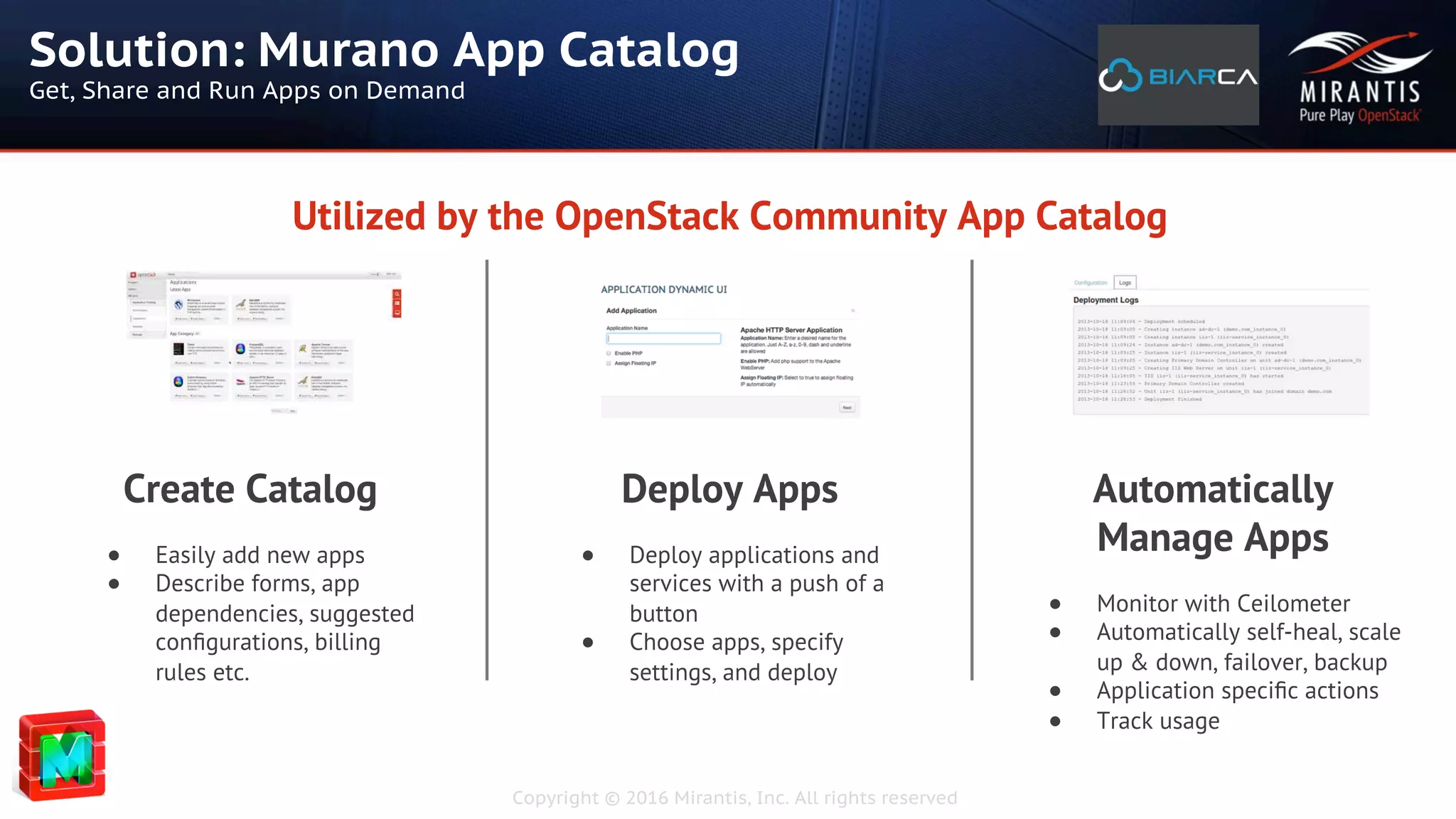The height and width of the screenshot is (819, 1456).
Task: Open the Configuration tab
Action: coord(1091,283)
